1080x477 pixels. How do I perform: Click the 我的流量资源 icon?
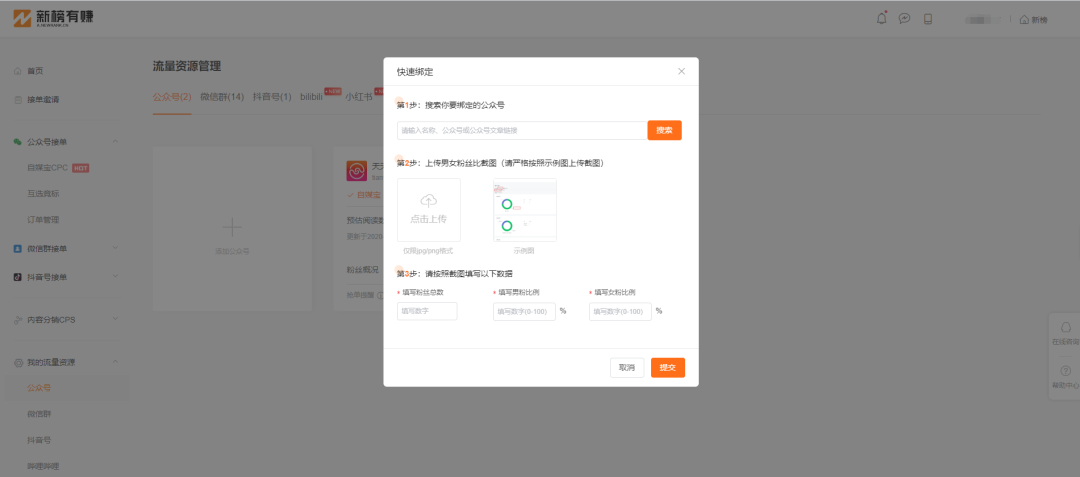pyautogui.click(x=17, y=362)
